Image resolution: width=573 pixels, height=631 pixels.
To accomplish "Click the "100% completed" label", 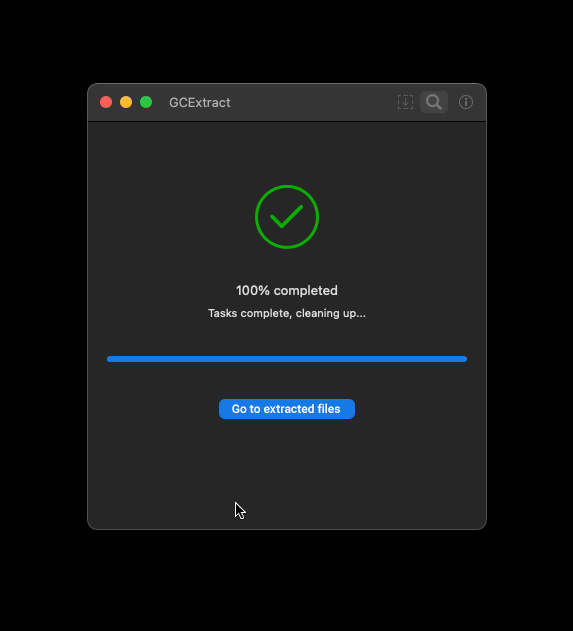I will (287, 291).
